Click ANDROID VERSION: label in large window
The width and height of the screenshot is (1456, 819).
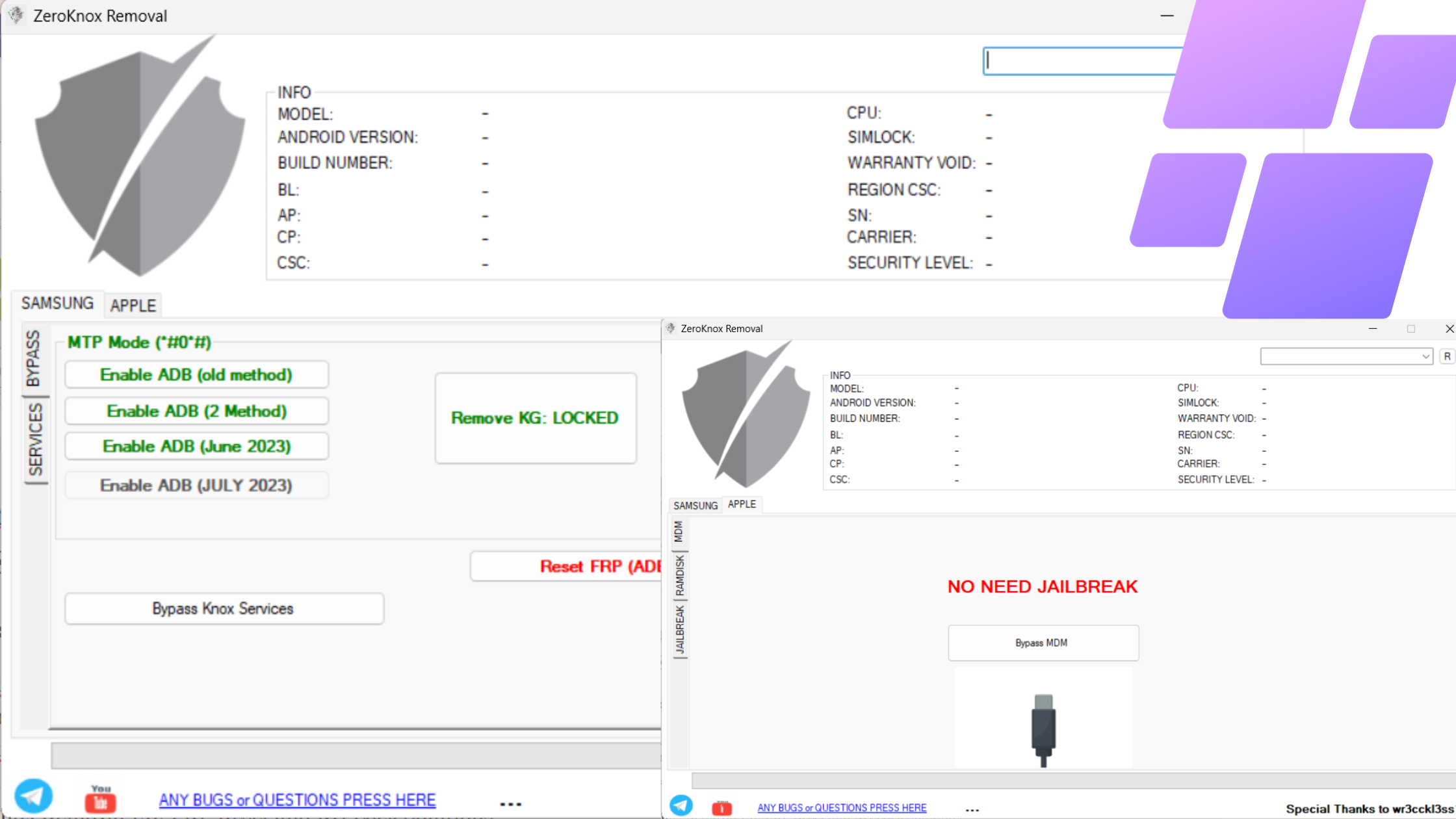[348, 137]
